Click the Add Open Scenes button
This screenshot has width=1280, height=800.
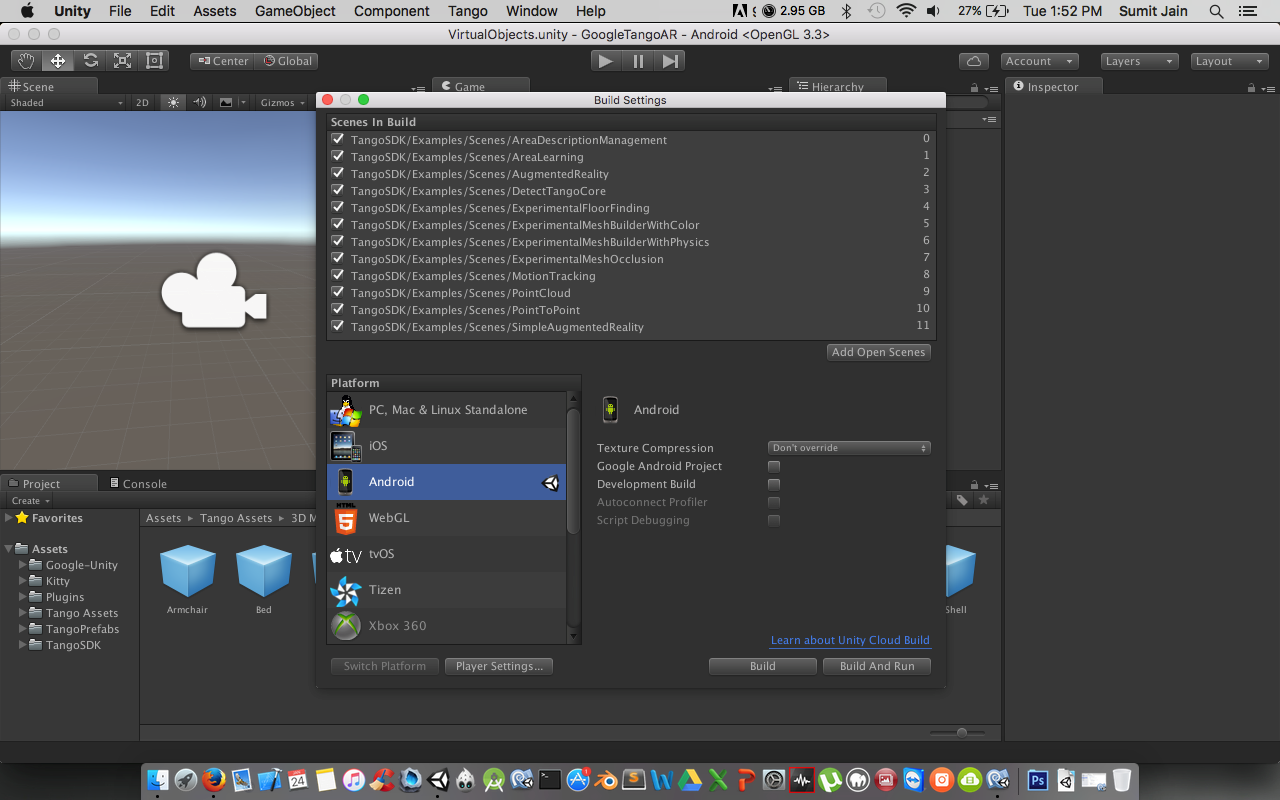point(879,352)
